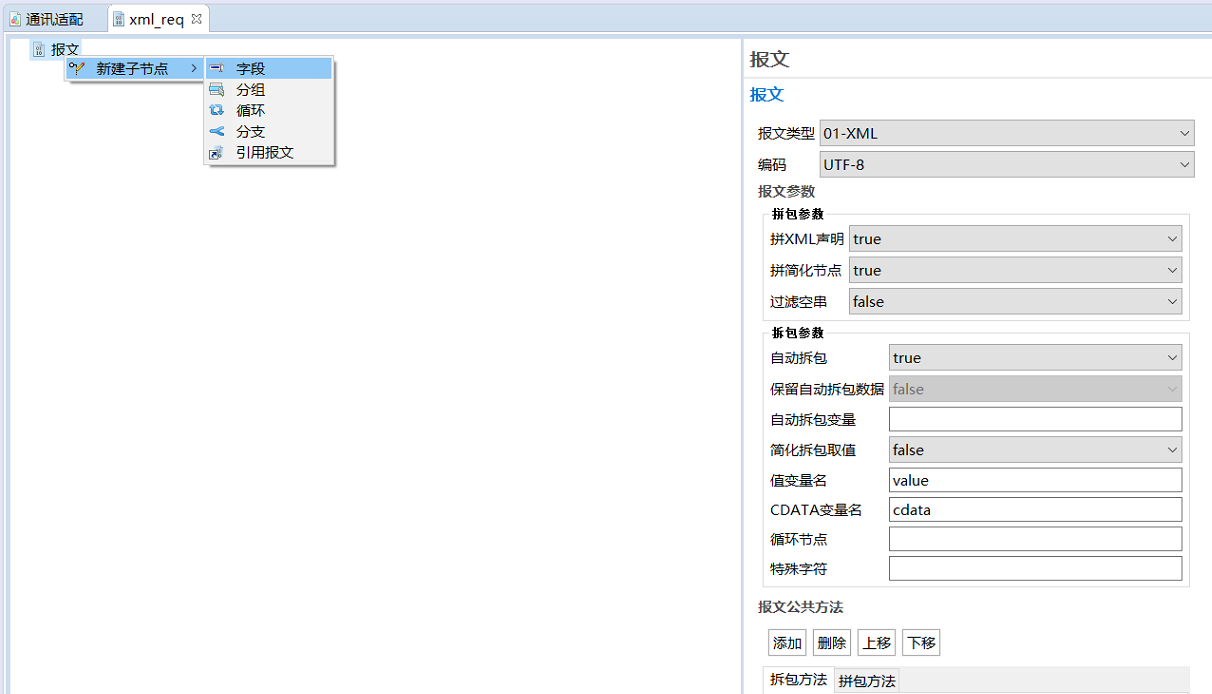Screen dimensions: 1212x694
Task: Click the 值变量名 input field
Action: pyautogui.click(x=1034, y=480)
